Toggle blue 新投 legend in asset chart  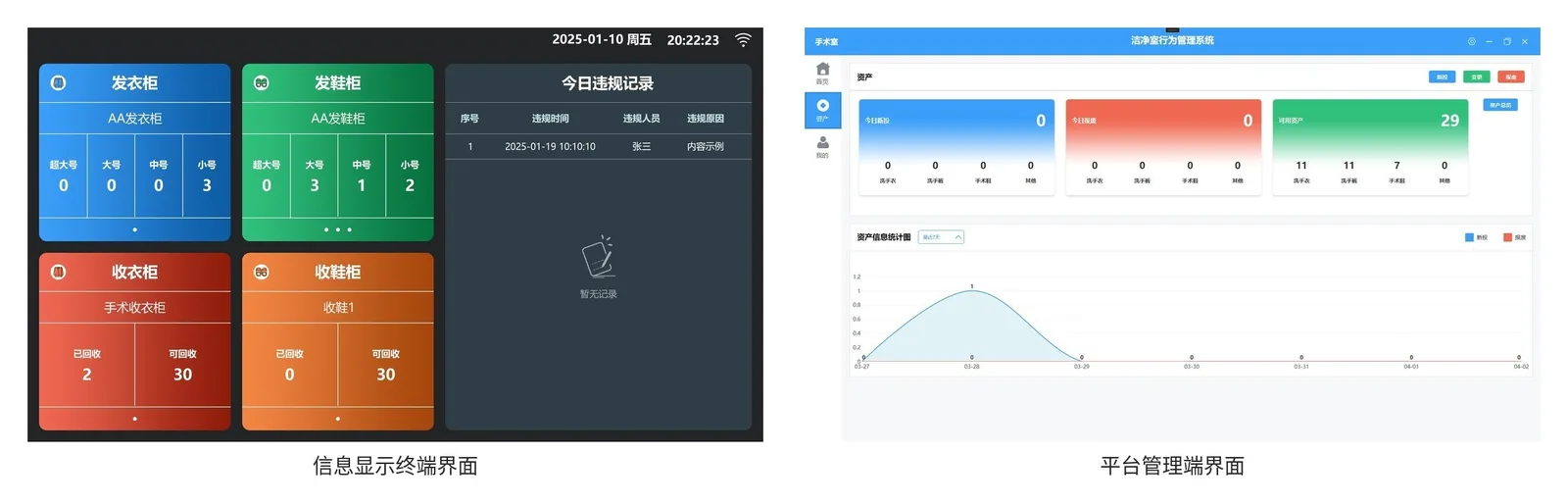click(1476, 237)
